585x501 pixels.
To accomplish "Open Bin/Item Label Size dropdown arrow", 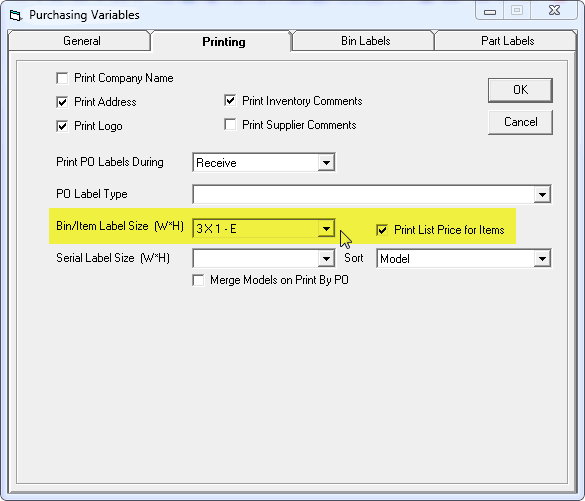I will tap(326, 228).
